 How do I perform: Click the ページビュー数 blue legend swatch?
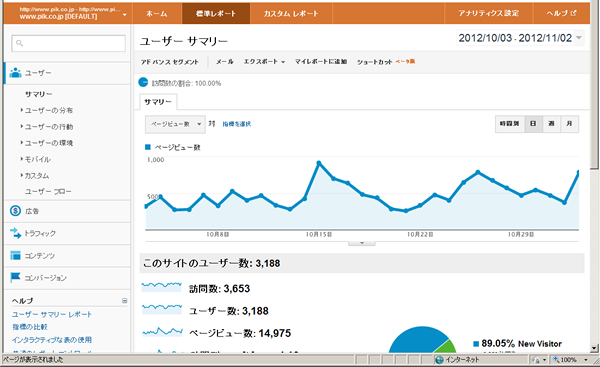(x=148, y=147)
